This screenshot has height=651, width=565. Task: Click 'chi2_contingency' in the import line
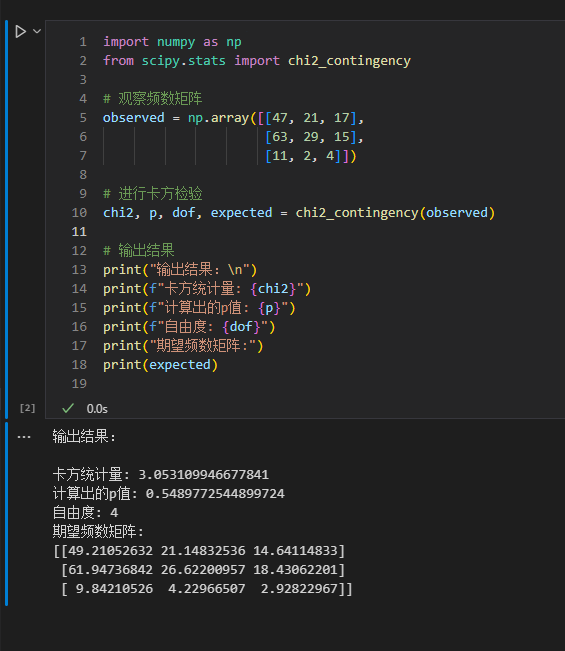[x=349, y=61]
